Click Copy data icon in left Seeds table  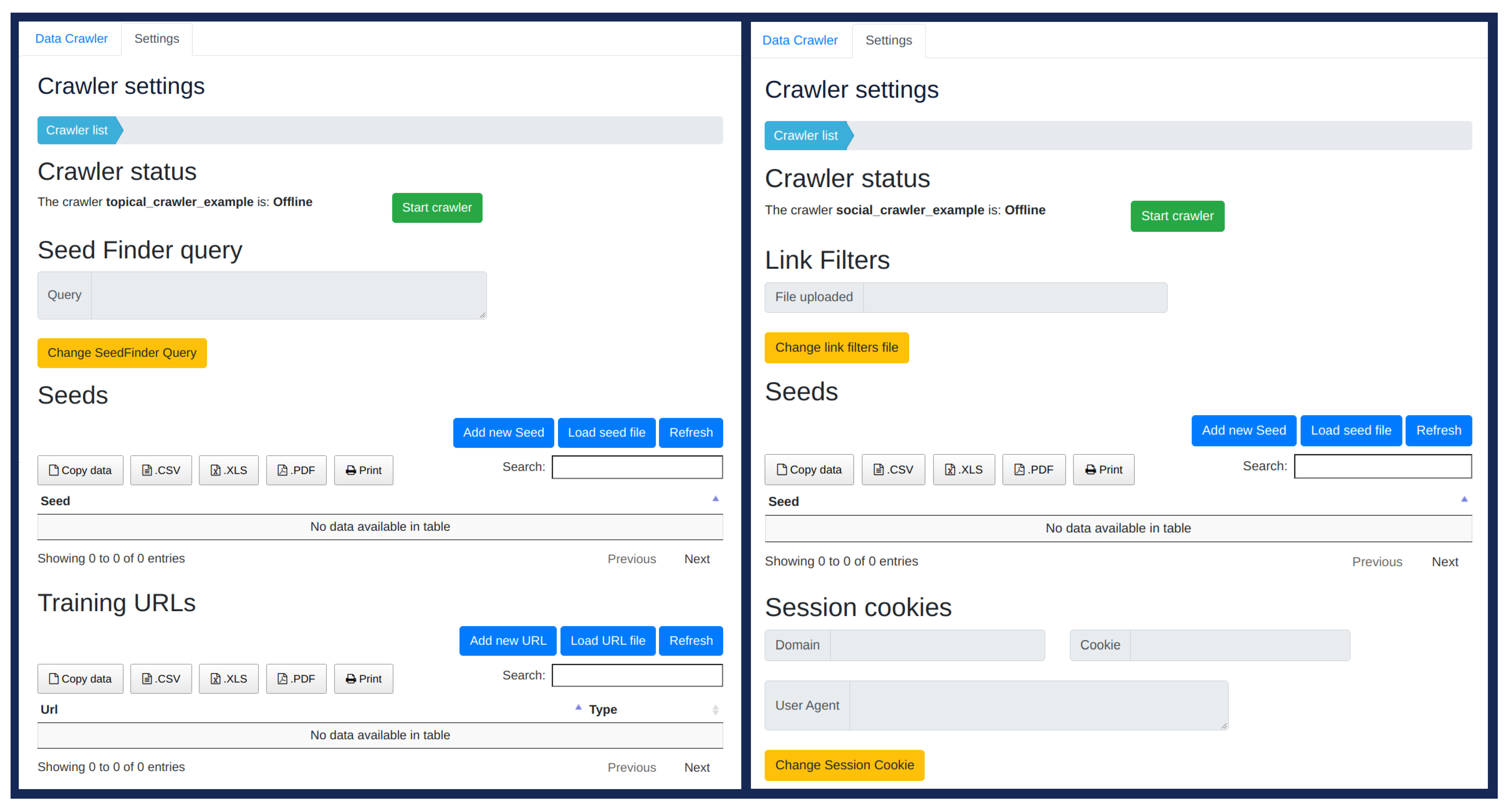tap(53, 470)
